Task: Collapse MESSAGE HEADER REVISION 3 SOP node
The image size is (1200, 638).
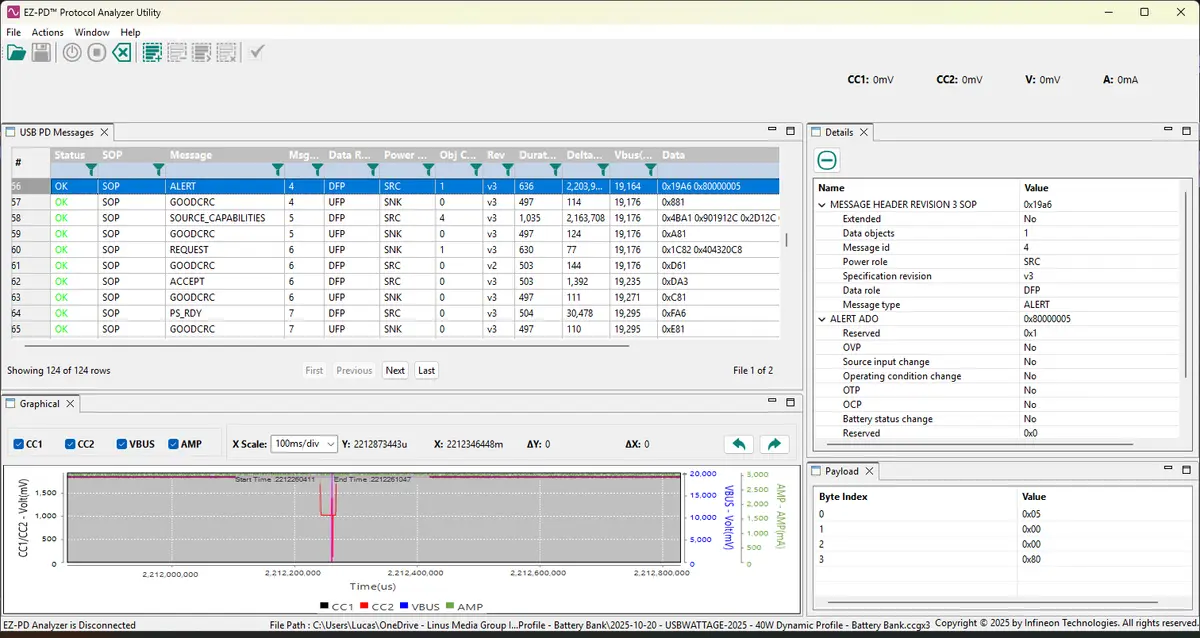Action: coord(823,204)
